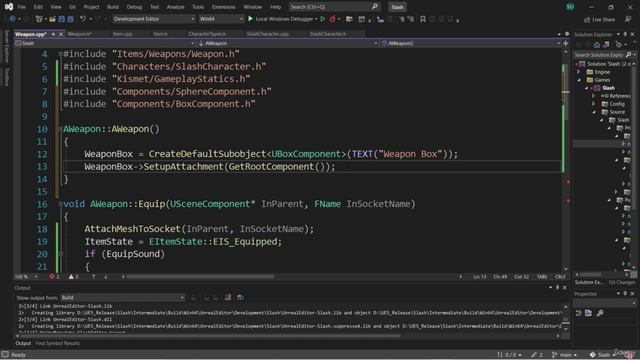
Task: Click the main branch indicator in status bar
Action: coord(564,355)
